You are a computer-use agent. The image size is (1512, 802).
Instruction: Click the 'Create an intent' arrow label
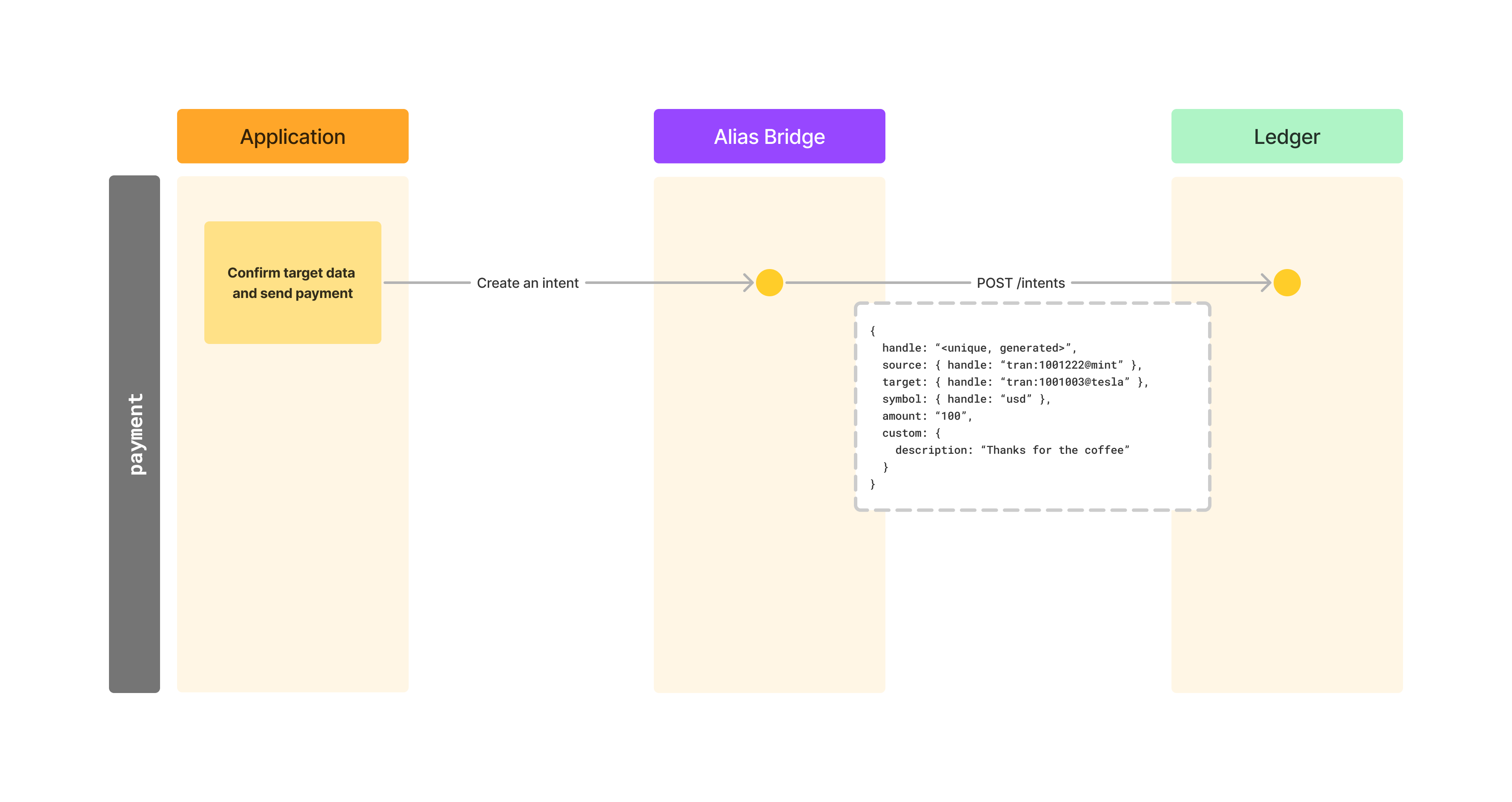click(x=527, y=283)
